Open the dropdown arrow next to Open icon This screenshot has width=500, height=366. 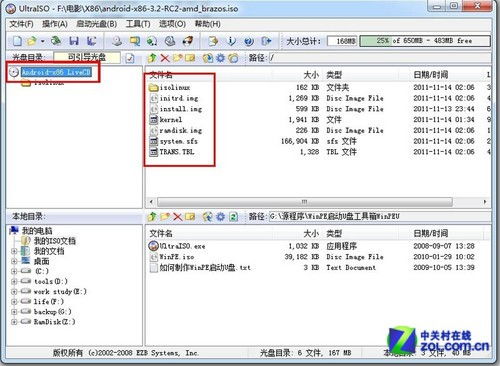pos(43,41)
